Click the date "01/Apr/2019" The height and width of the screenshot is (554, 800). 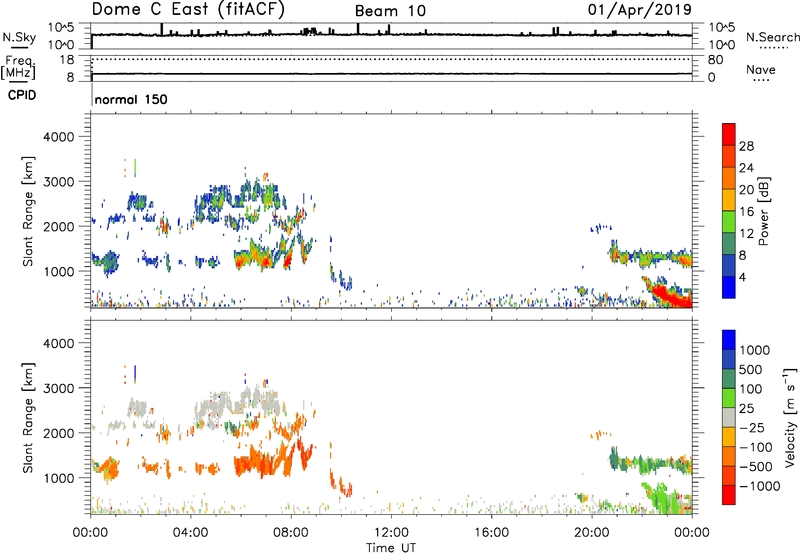[640, 9]
